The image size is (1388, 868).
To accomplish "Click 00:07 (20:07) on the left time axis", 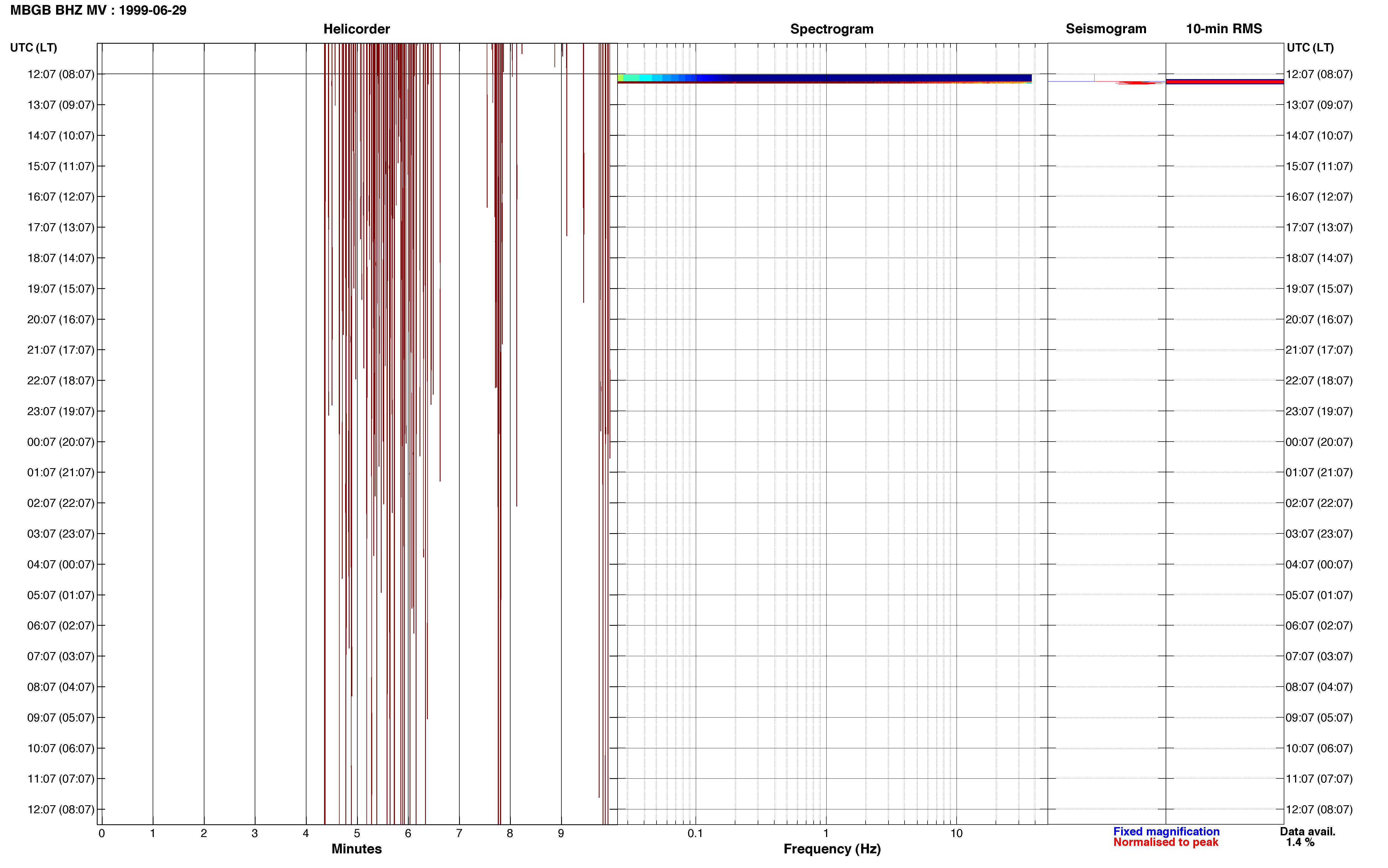I will [x=61, y=442].
